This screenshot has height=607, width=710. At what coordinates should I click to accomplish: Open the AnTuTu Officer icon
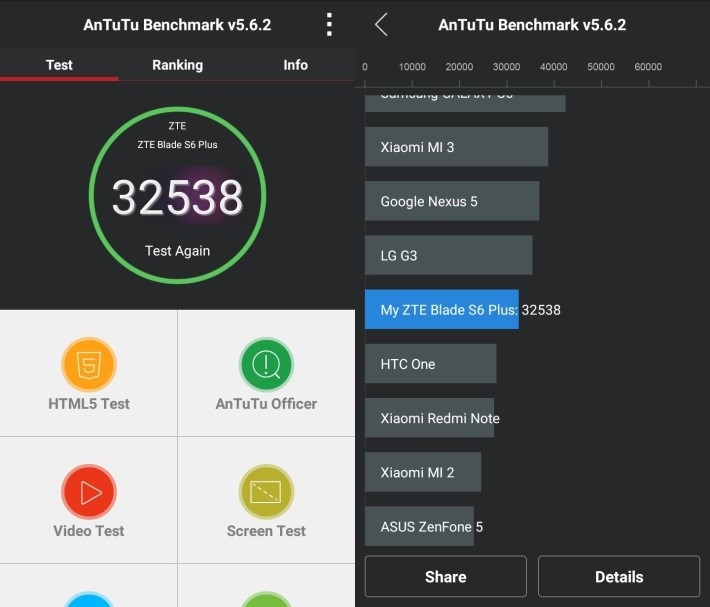[x=266, y=364]
